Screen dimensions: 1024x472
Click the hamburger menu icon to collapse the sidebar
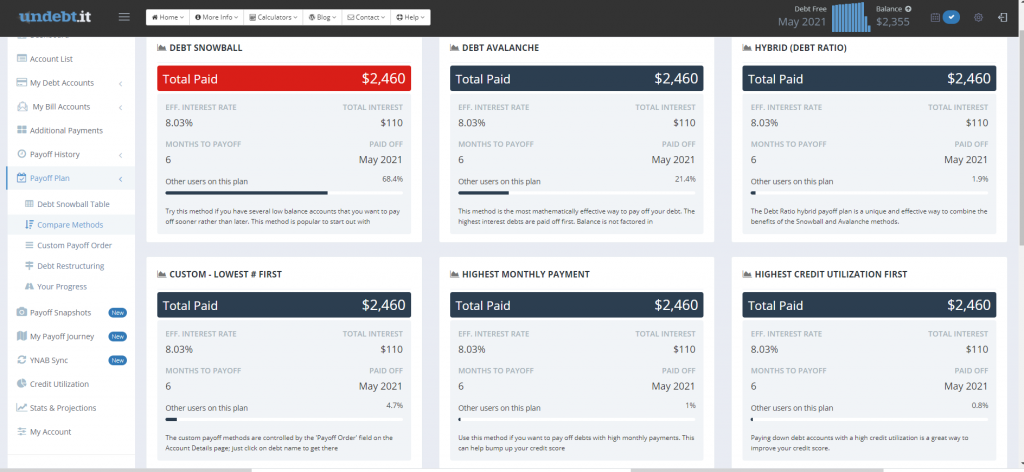click(x=124, y=17)
